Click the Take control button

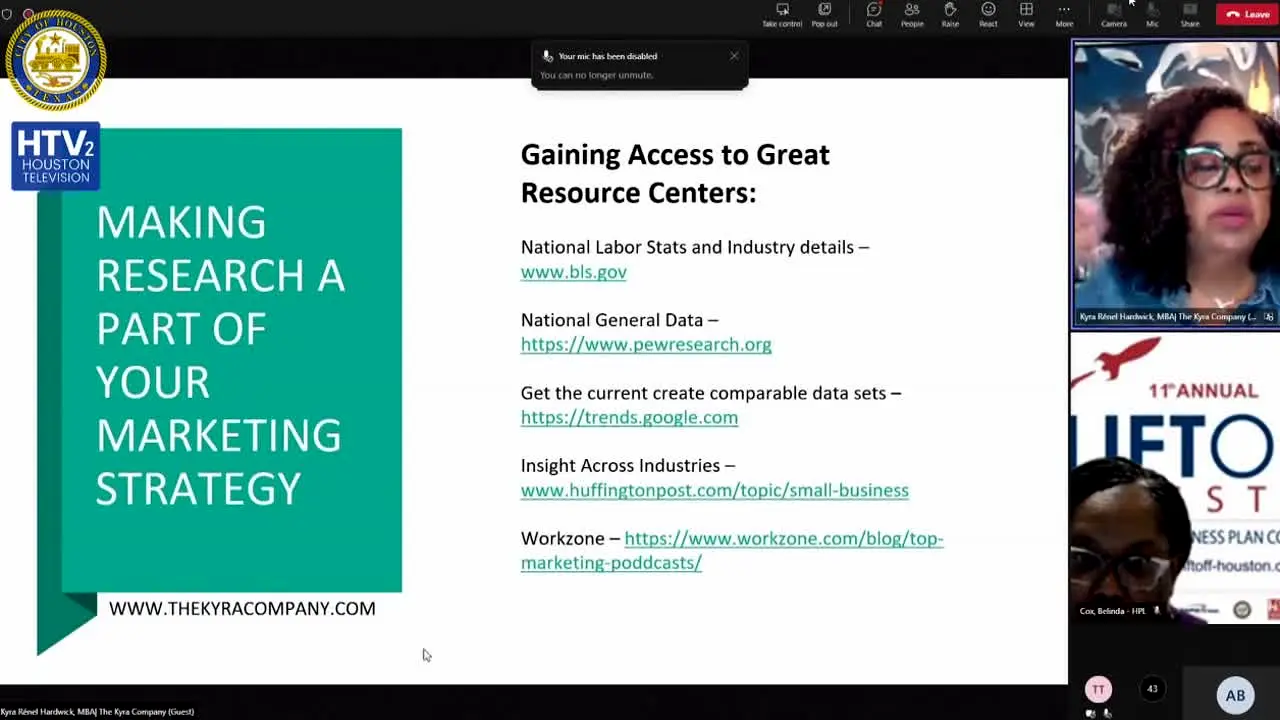point(782,15)
